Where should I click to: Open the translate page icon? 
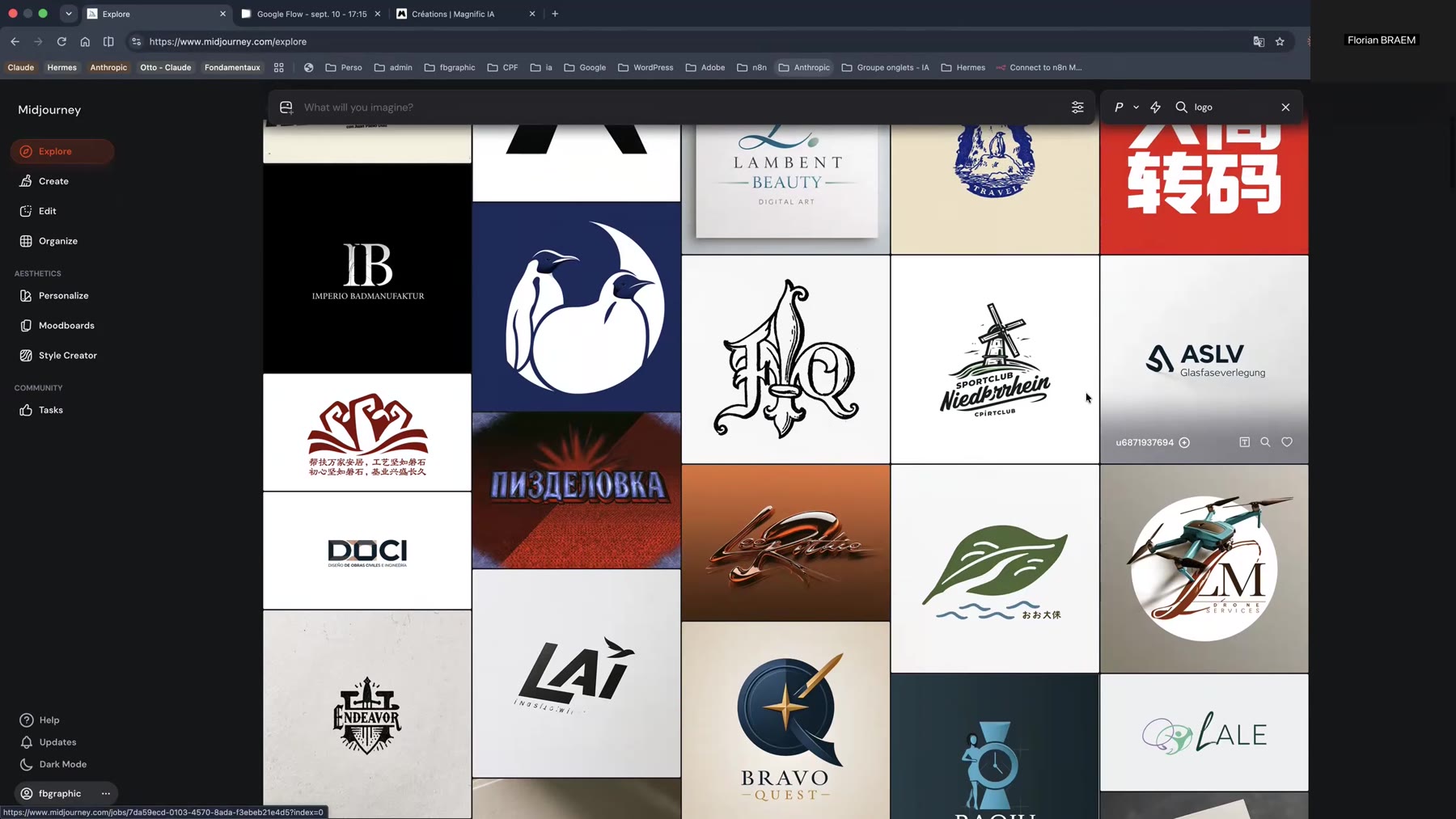pyautogui.click(x=1259, y=41)
